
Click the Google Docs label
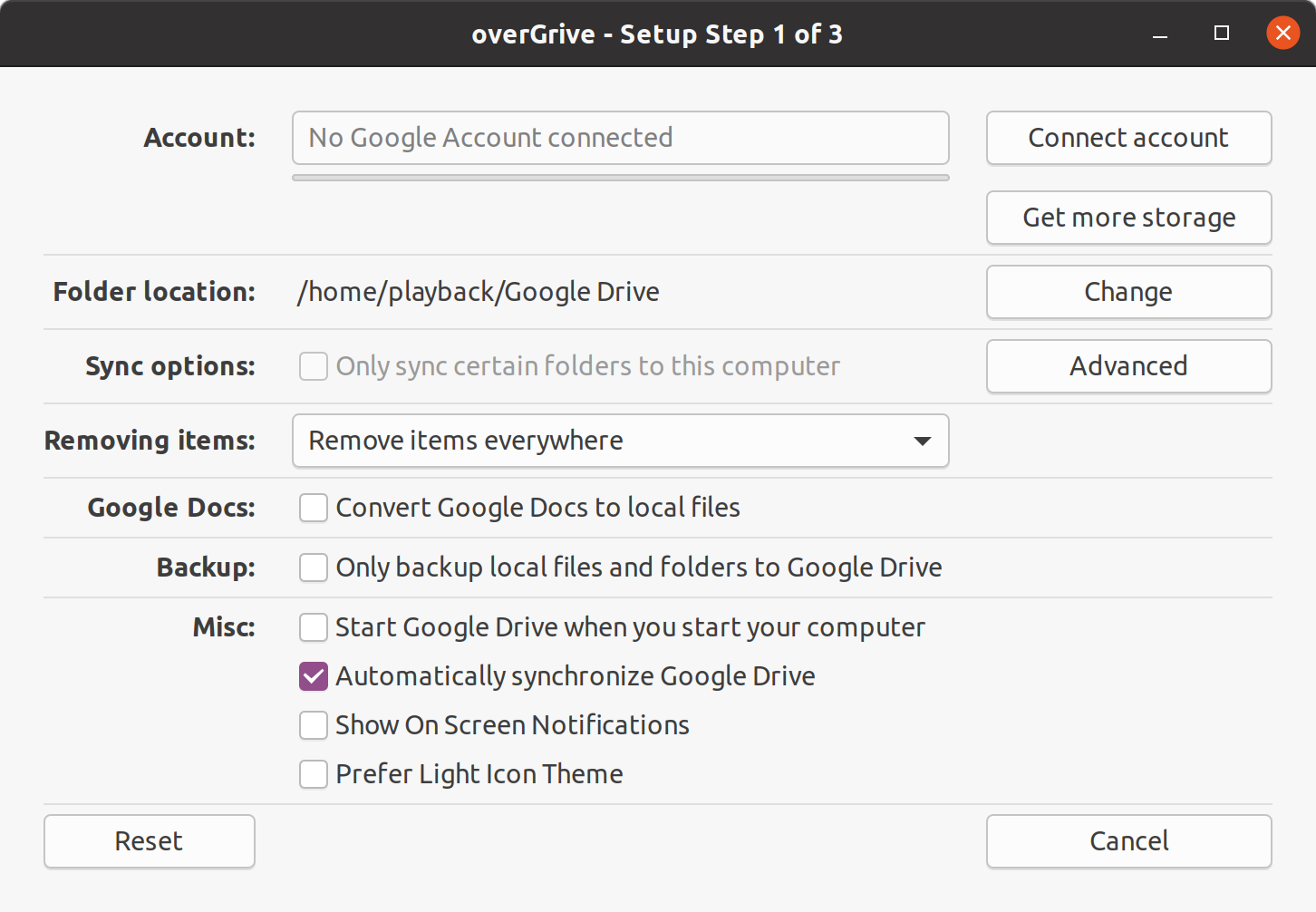coord(171,508)
